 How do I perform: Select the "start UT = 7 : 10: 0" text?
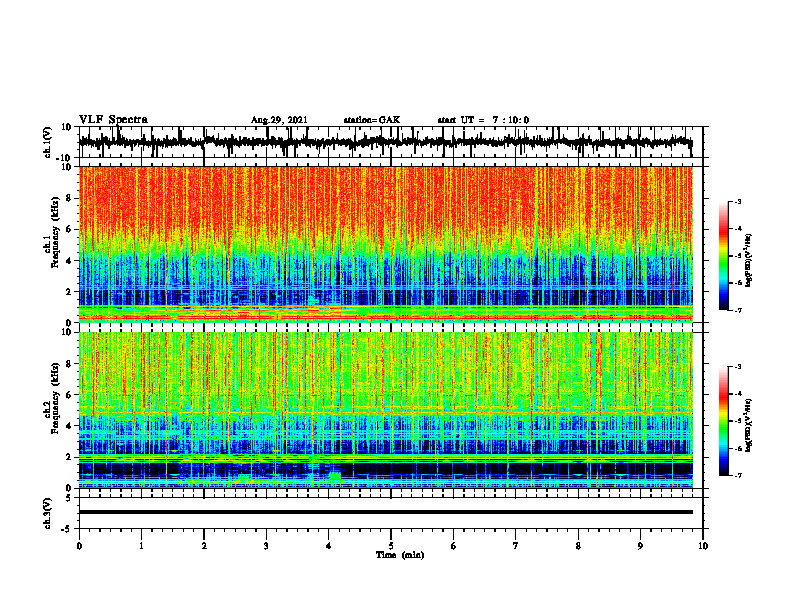point(483,120)
